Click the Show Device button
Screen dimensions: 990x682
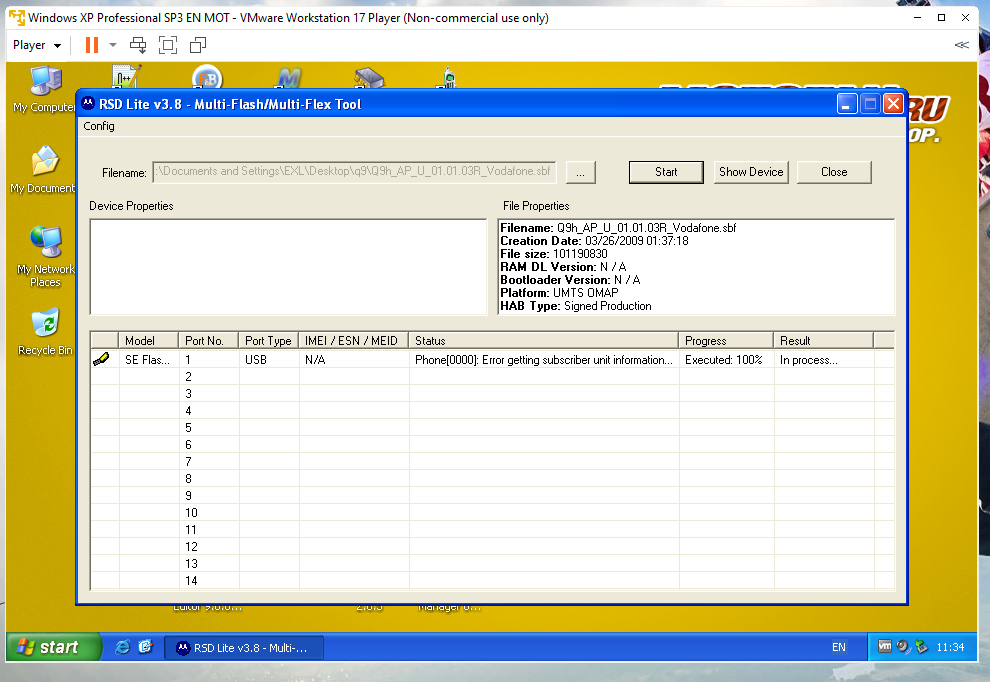[x=751, y=172]
